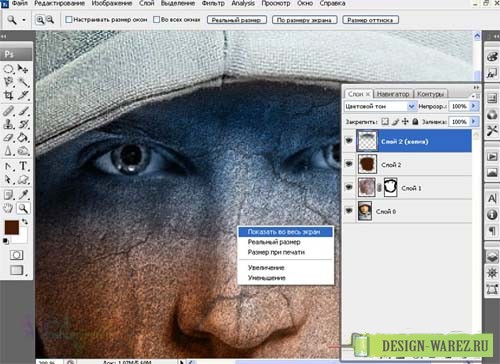Hide the 'Слой 2' layer
Image resolution: width=500 pixels, height=364 pixels.
[x=349, y=164]
